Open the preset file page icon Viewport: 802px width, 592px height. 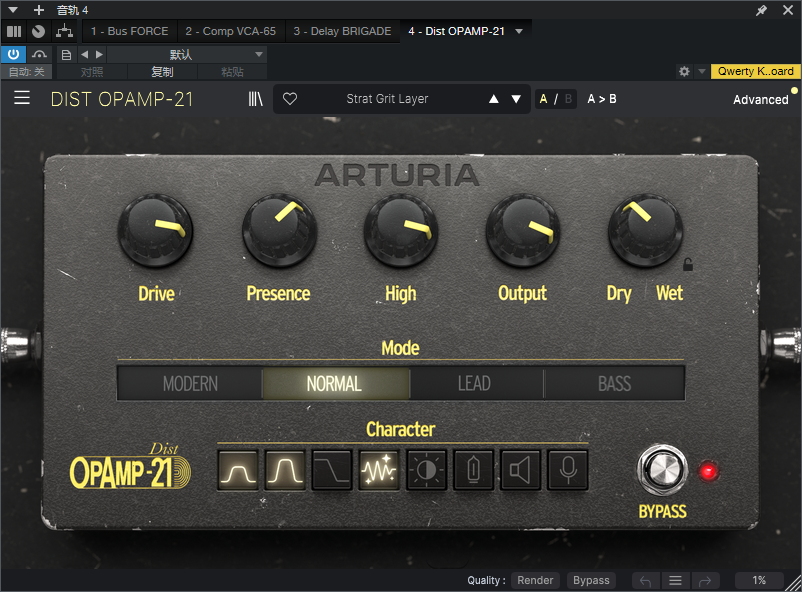click(x=66, y=55)
